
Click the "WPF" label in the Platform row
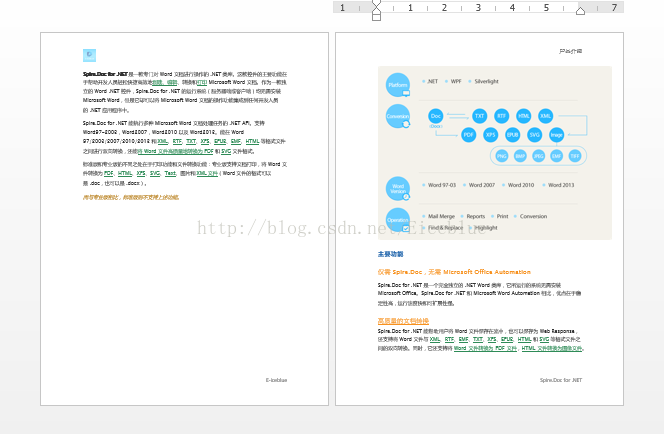tap(456, 81)
